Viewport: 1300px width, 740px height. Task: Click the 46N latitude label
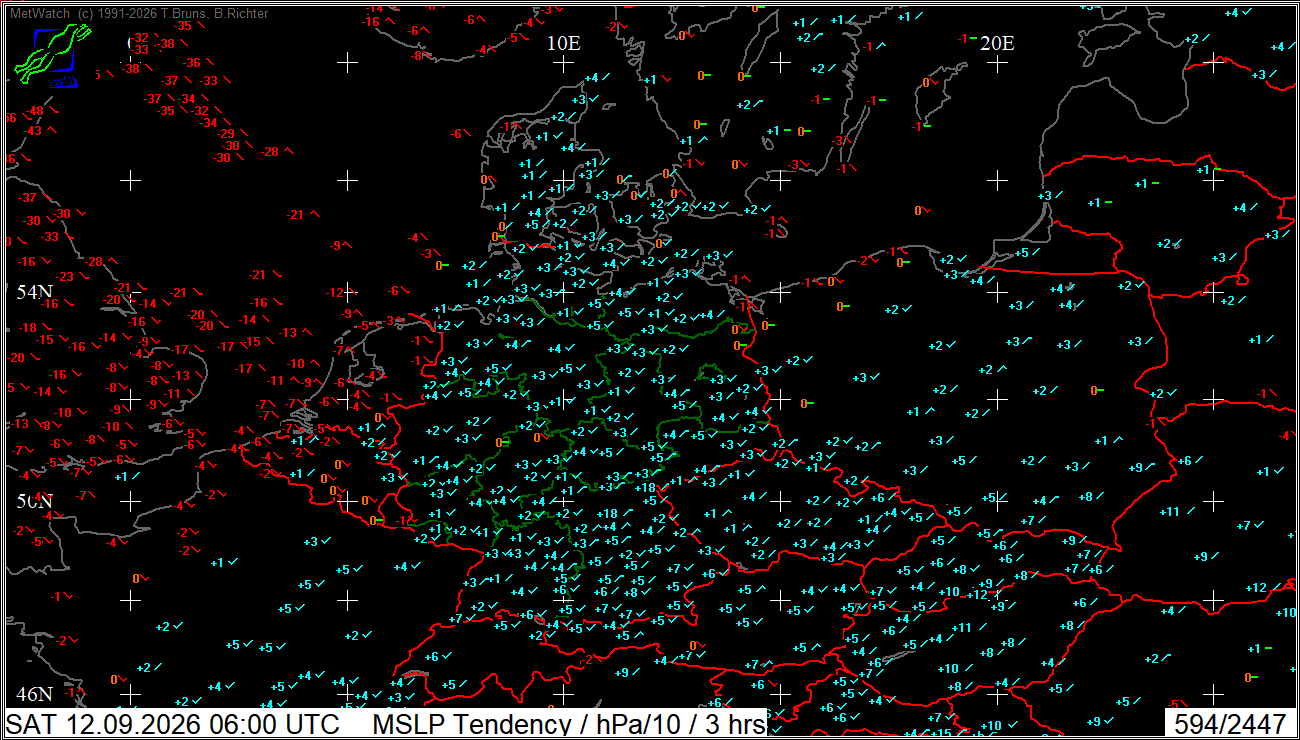pos(34,694)
